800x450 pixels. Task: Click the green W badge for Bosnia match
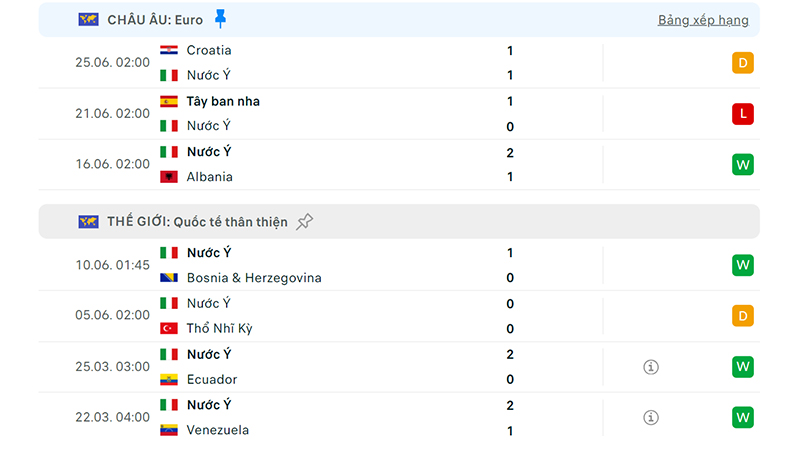click(742, 265)
